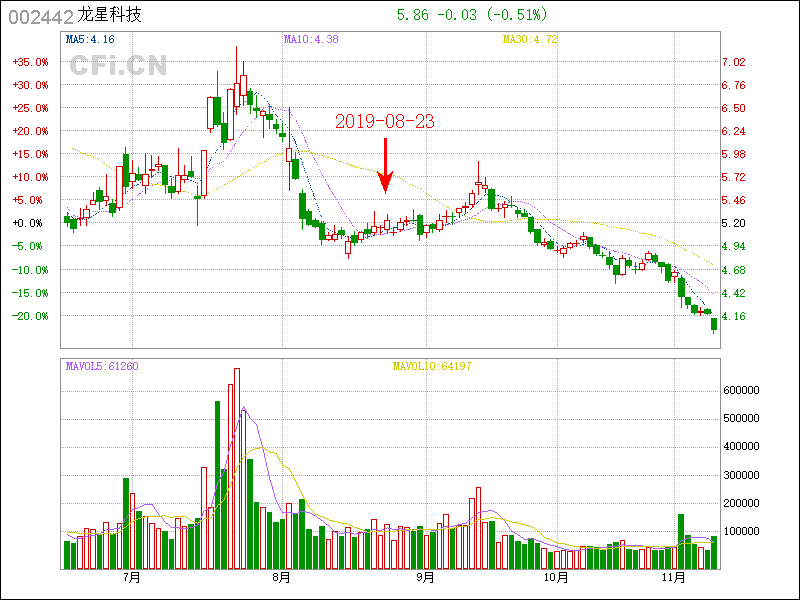Screen dimensions: 800x600
Task: Click the red arrow marking 2019-08-23
Action: [x=385, y=165]
